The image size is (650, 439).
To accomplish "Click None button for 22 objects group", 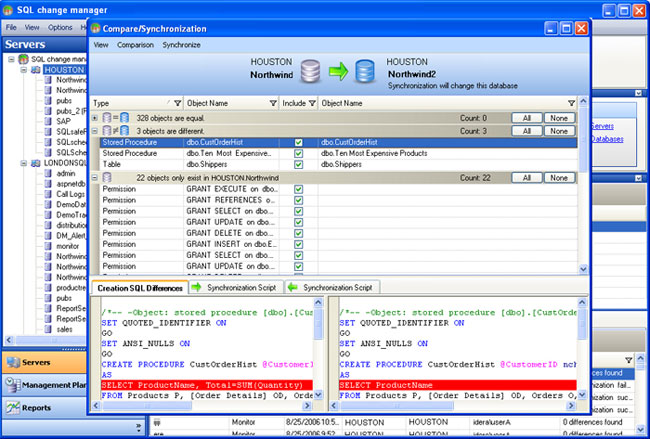I will click(559, 178).
